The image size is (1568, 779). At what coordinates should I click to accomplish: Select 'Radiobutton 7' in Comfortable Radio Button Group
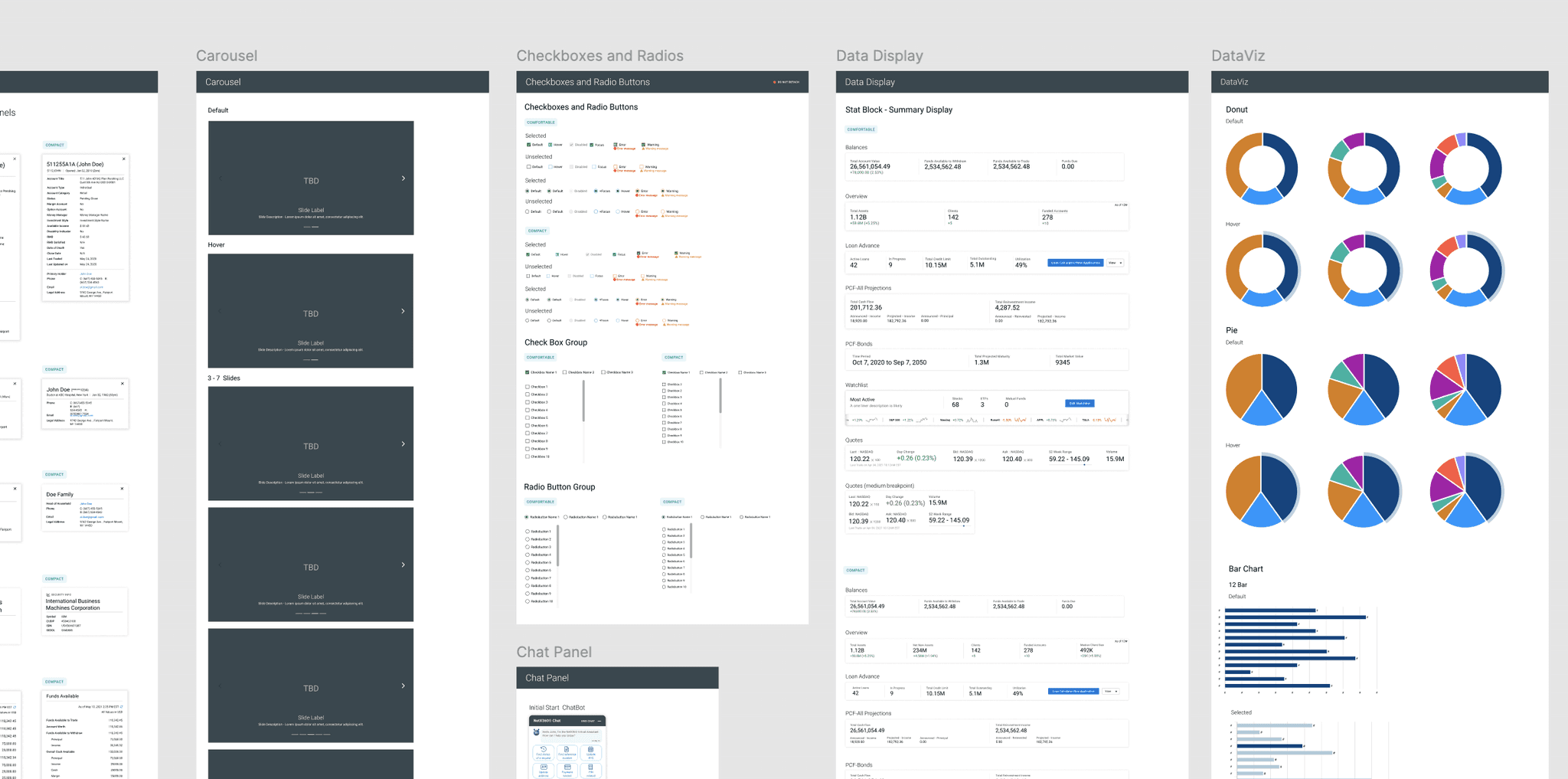(x=528, y=578)
